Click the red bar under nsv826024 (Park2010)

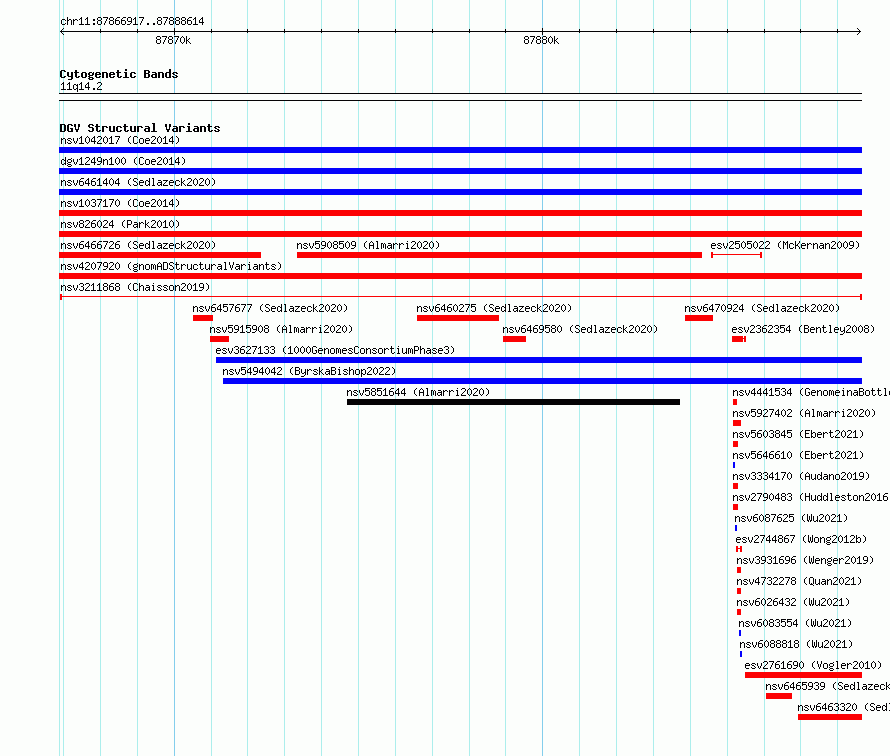tap(460, 234)
